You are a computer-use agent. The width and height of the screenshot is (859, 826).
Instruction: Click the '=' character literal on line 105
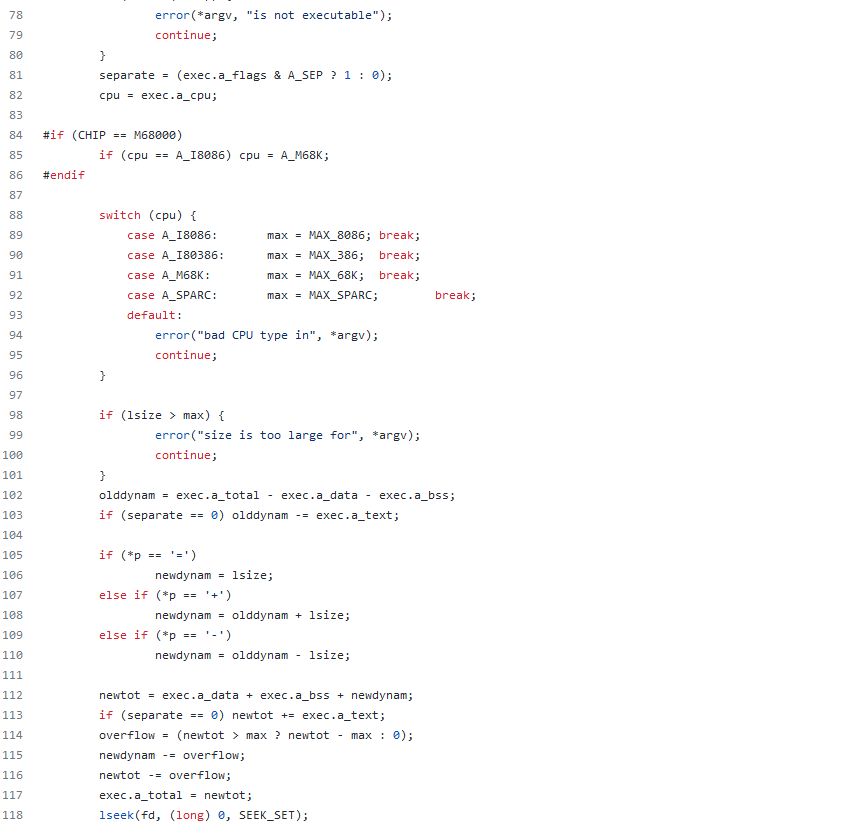tap(180, 555)
